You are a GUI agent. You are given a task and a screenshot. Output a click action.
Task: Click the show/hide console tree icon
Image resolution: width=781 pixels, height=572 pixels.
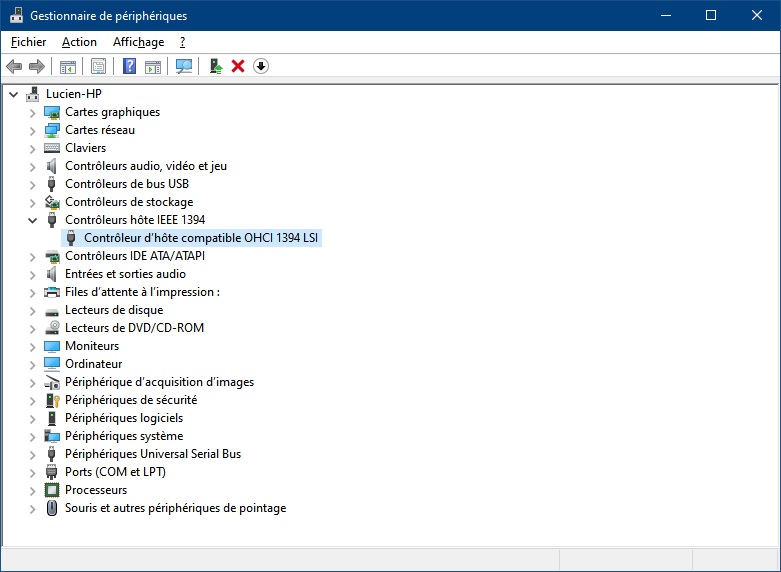click(68, 66)
